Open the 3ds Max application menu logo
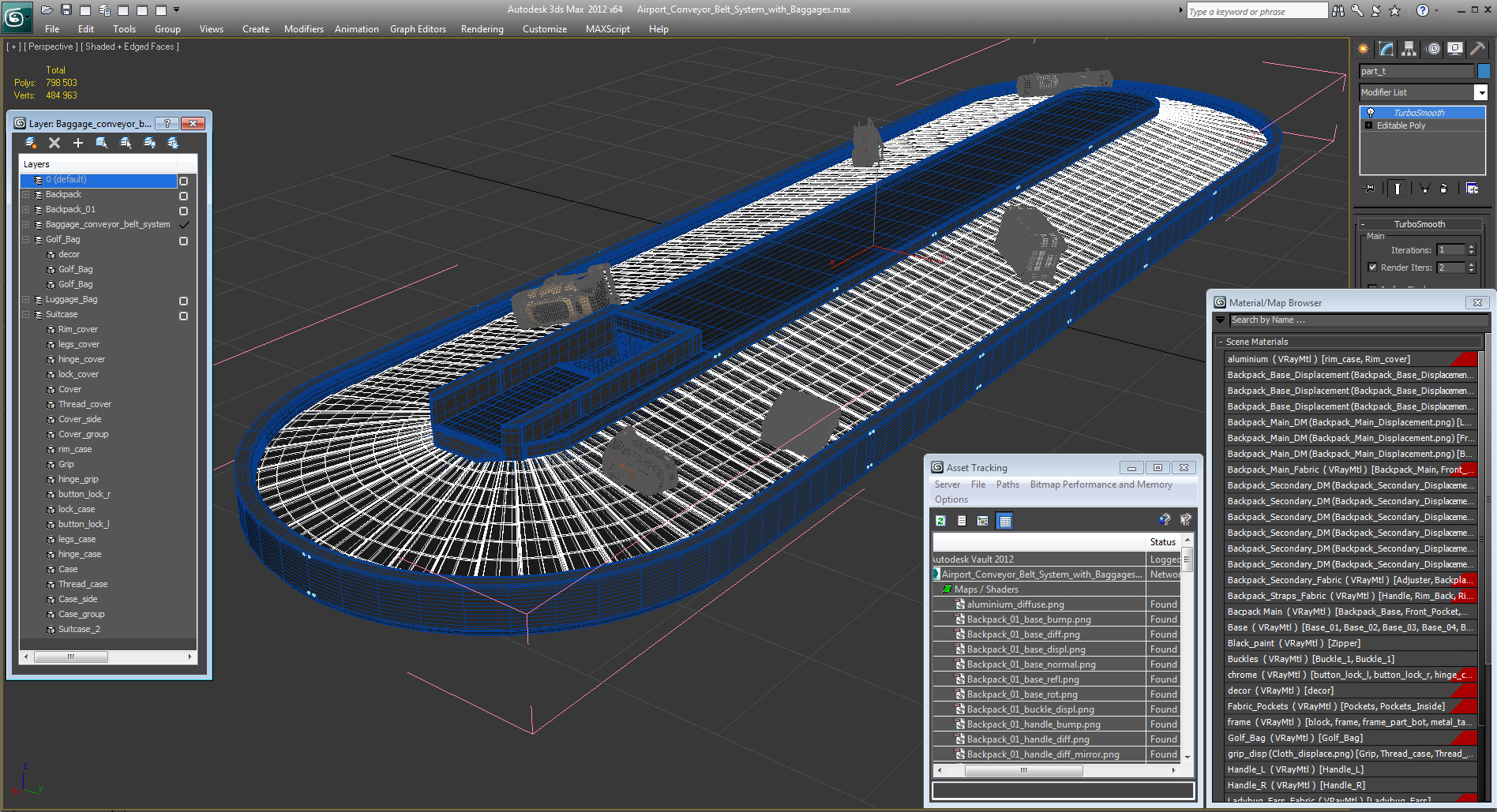The height and width of the screenshot is (812, 1497). point(16,17)
